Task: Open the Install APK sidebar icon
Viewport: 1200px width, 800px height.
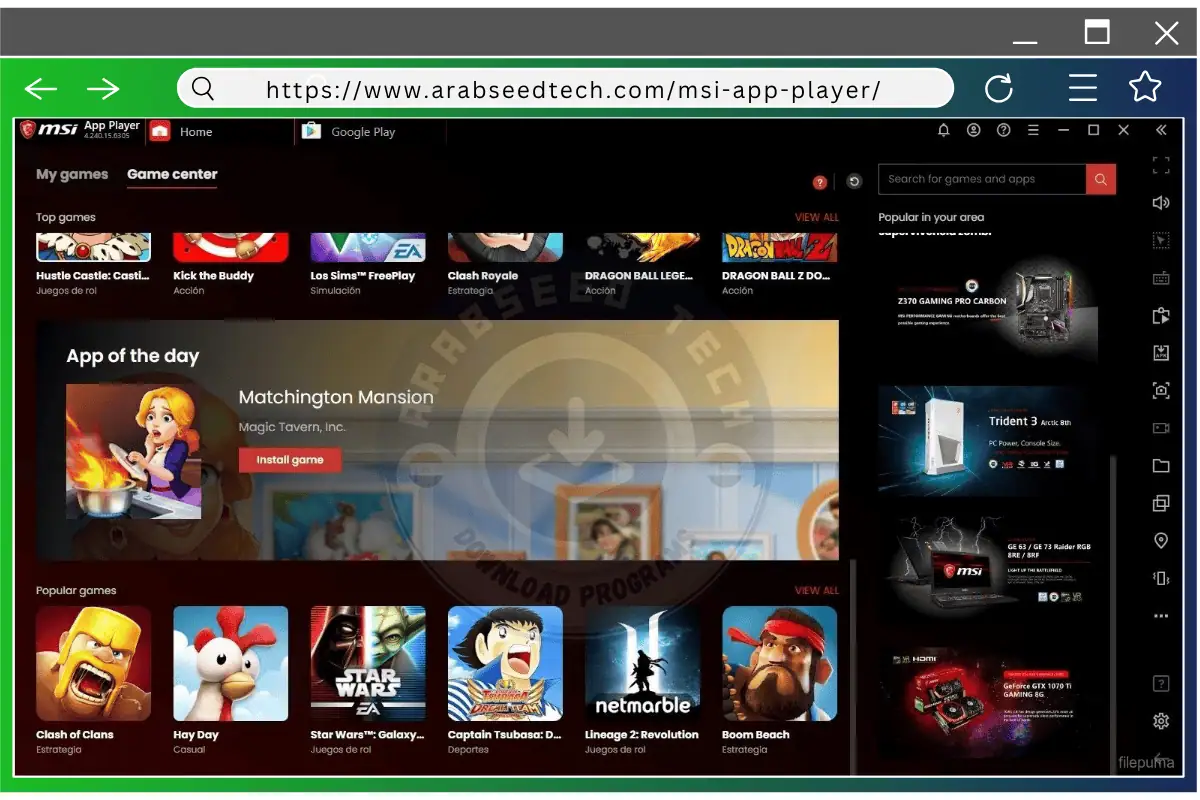Action: pyautogui.click(x=1161, y=352)
